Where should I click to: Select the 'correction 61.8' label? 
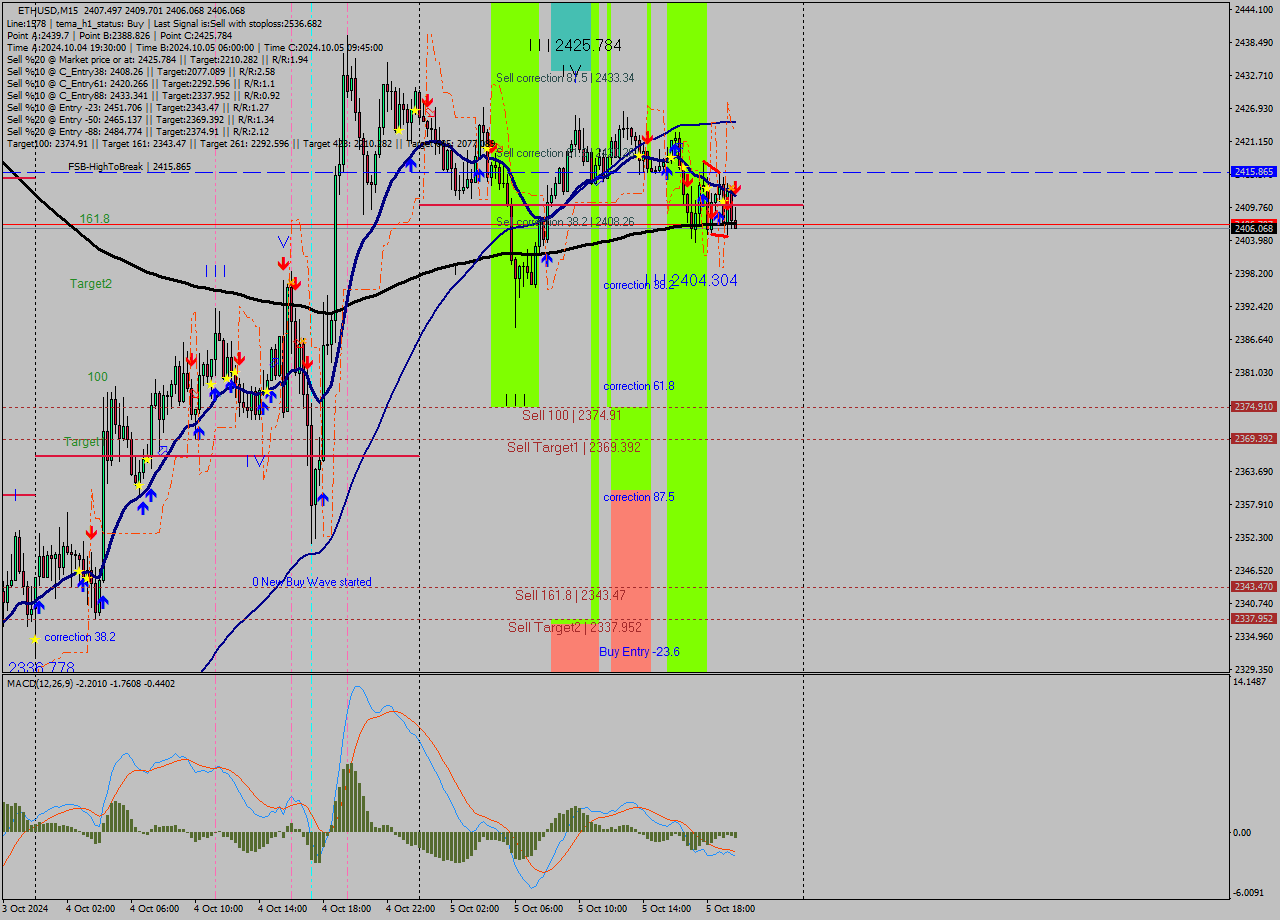(638, 386)
